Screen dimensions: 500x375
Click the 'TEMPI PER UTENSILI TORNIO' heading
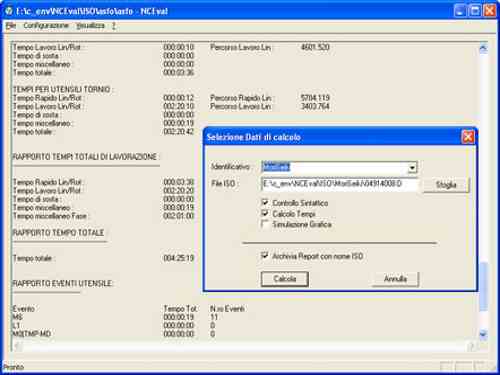tap(63, 89)
